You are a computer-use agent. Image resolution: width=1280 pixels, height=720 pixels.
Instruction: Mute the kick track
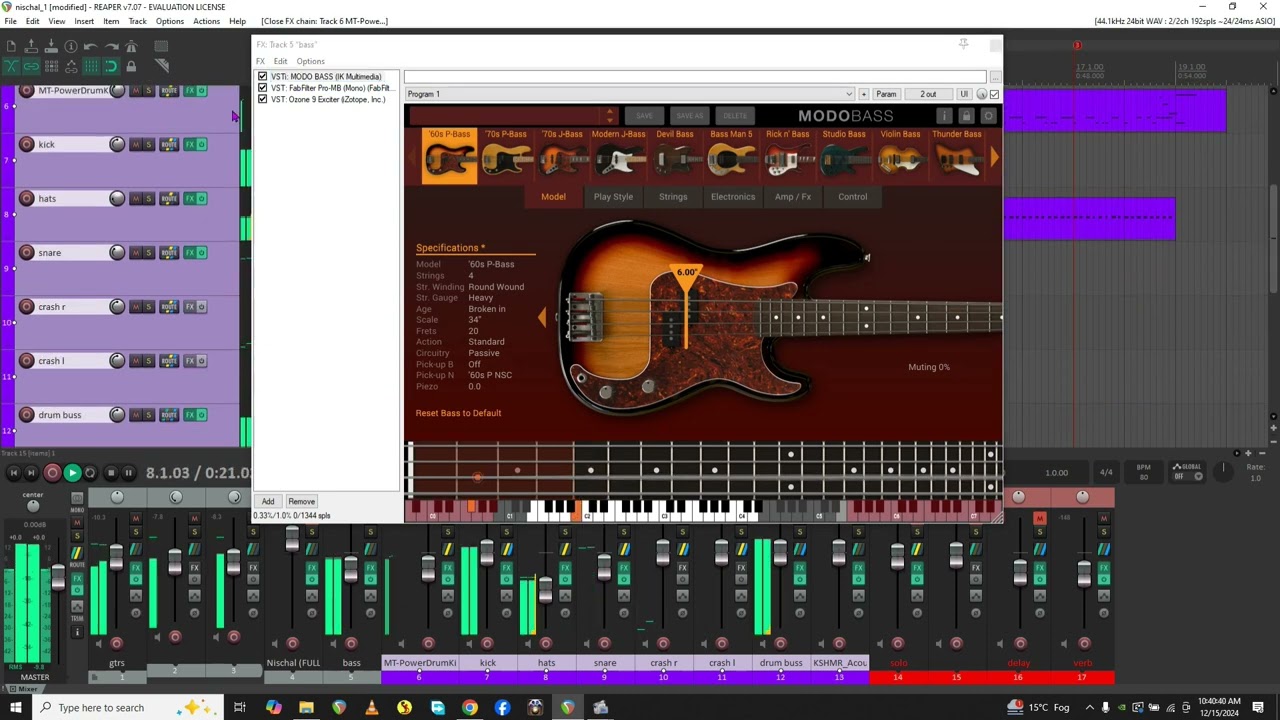136,145
